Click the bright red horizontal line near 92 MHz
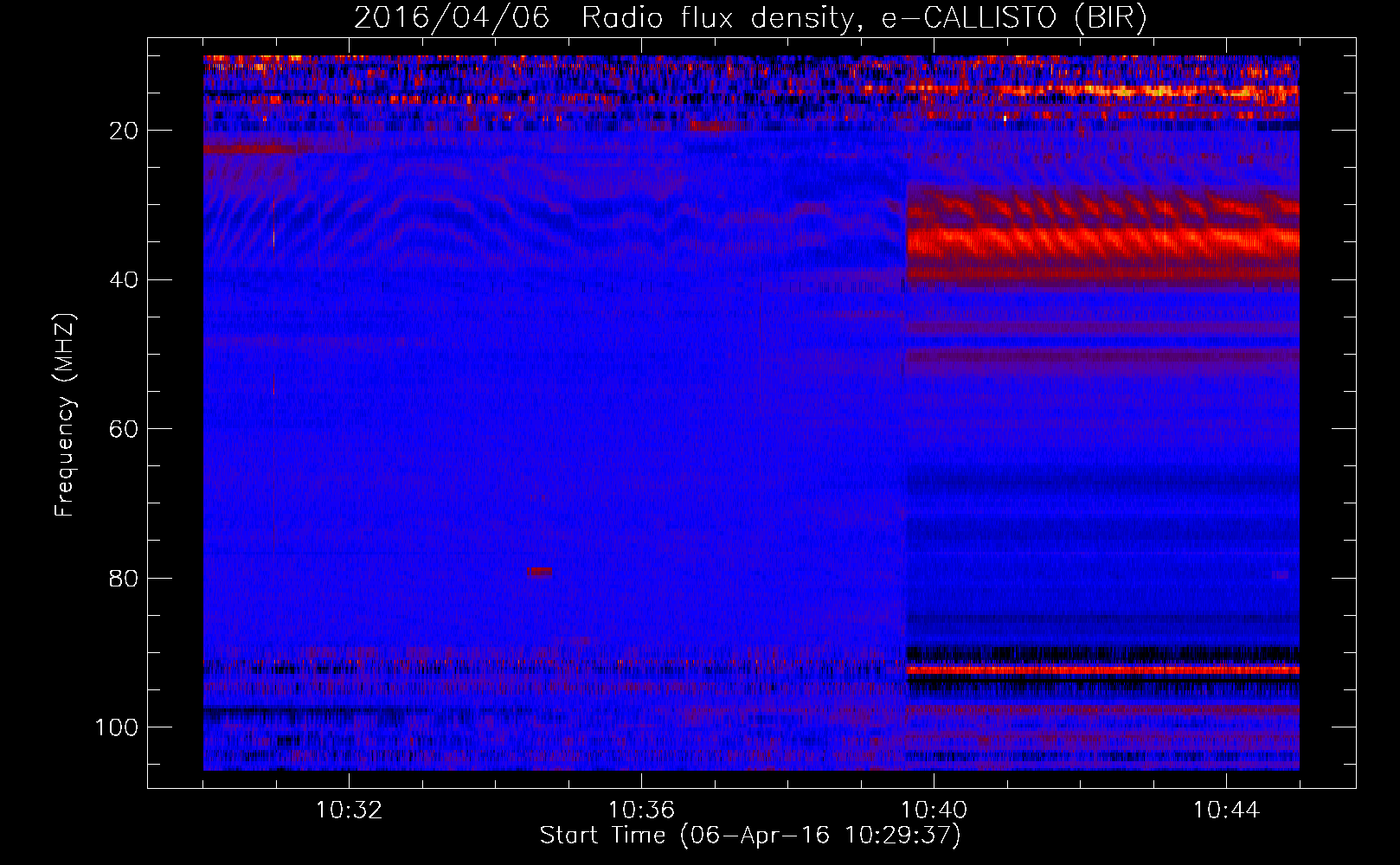Screen dimensions: 1400x865 1102,670
